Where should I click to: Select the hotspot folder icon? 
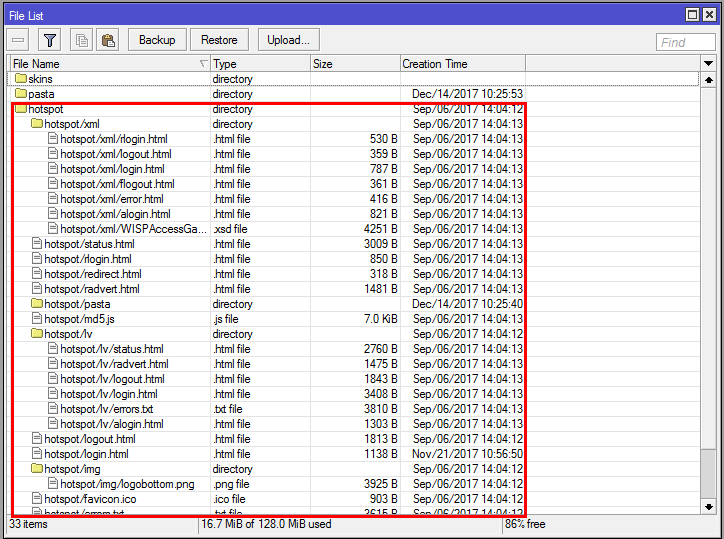pyautogui.click(x=21, y=109)
